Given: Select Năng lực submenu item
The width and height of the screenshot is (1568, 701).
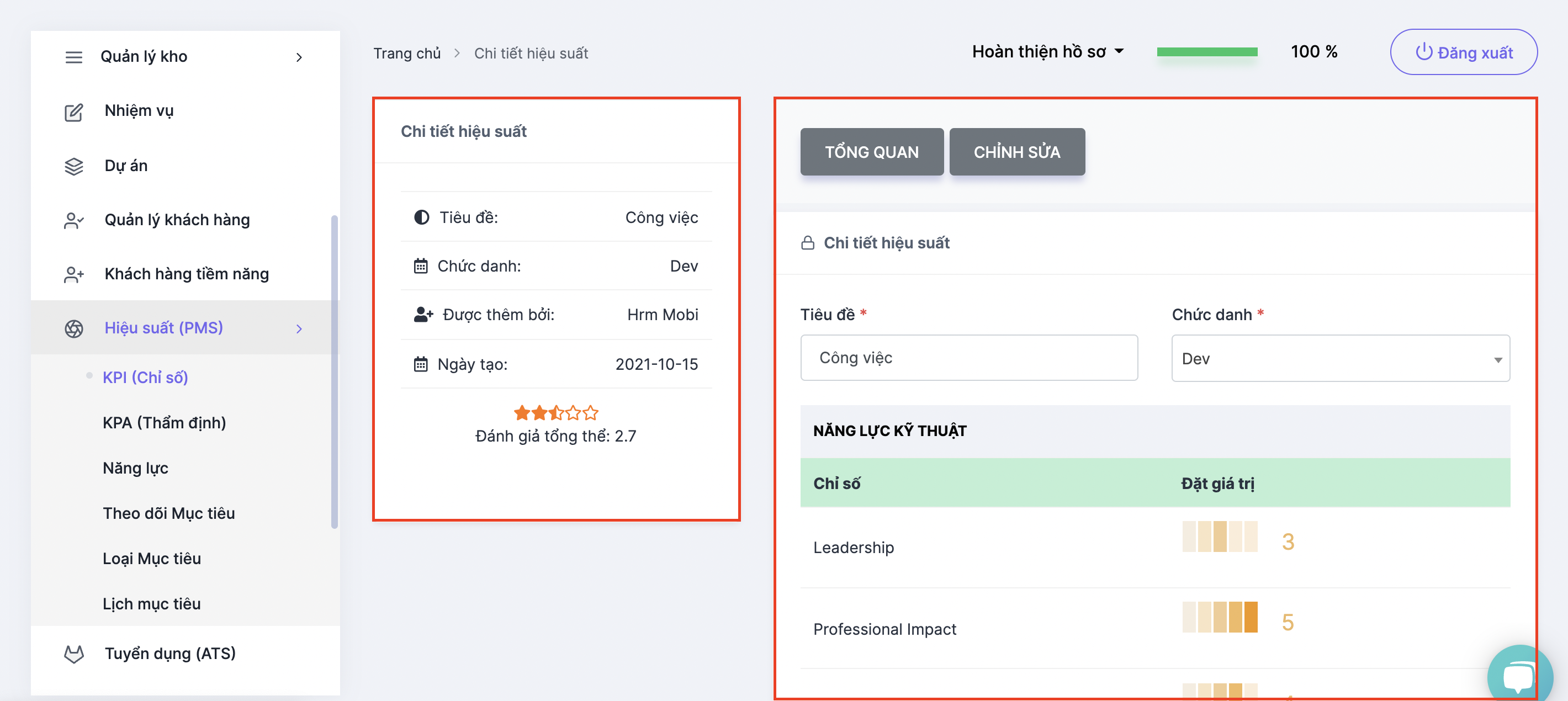Looking at the screenshot, I should coord(135,469).
